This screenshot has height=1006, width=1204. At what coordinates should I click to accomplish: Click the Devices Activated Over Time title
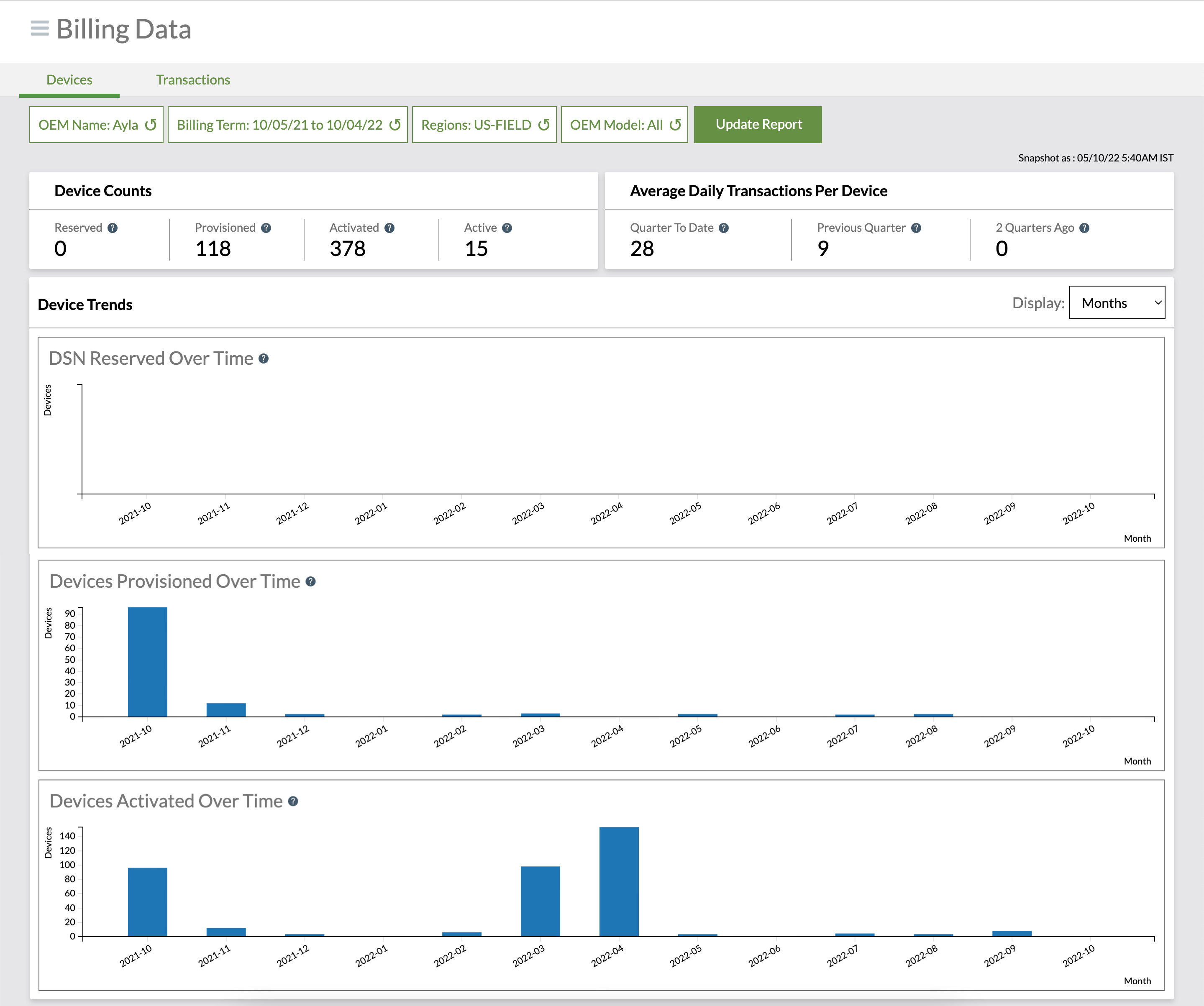[166, 801]
